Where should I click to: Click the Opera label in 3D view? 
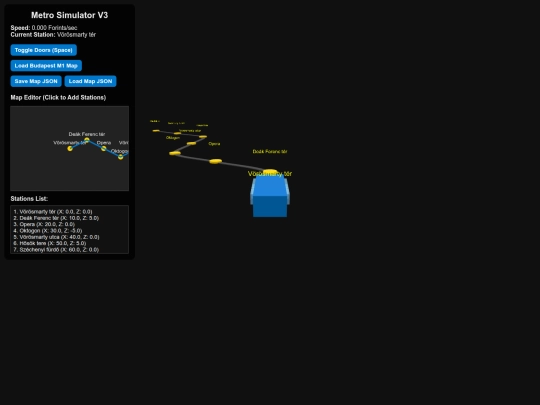[214, 144]
